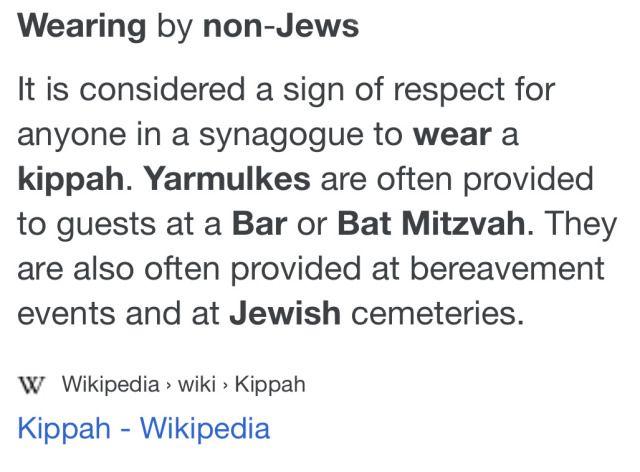The image size is (640, 472).
Task: Click the word 'bereavement' in the snippet
Action: [507, 268]
